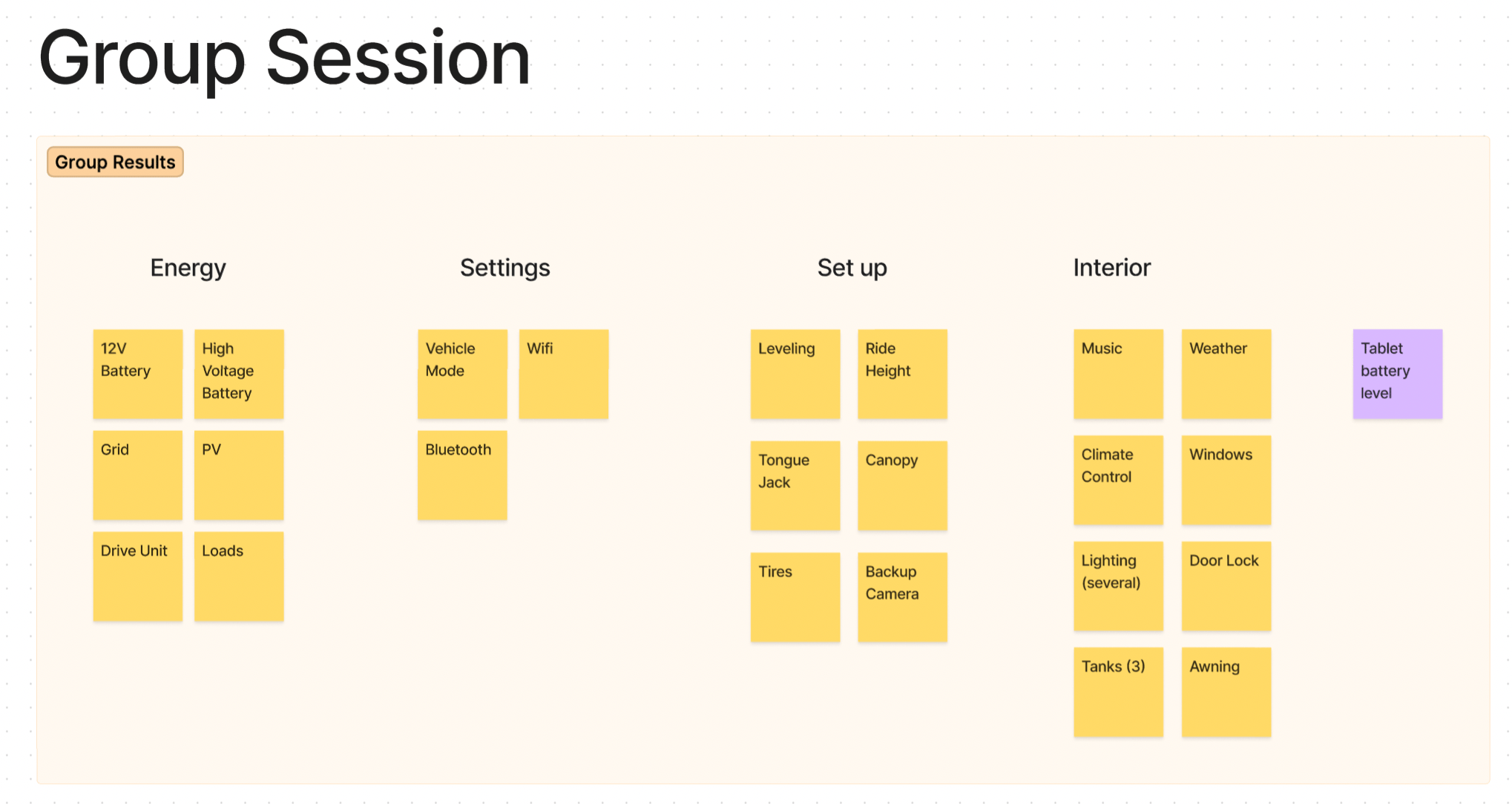Click the Door Lock sticky note
The width and height of the screenshot is (1512, 804).
click(x=1226, y=586)
